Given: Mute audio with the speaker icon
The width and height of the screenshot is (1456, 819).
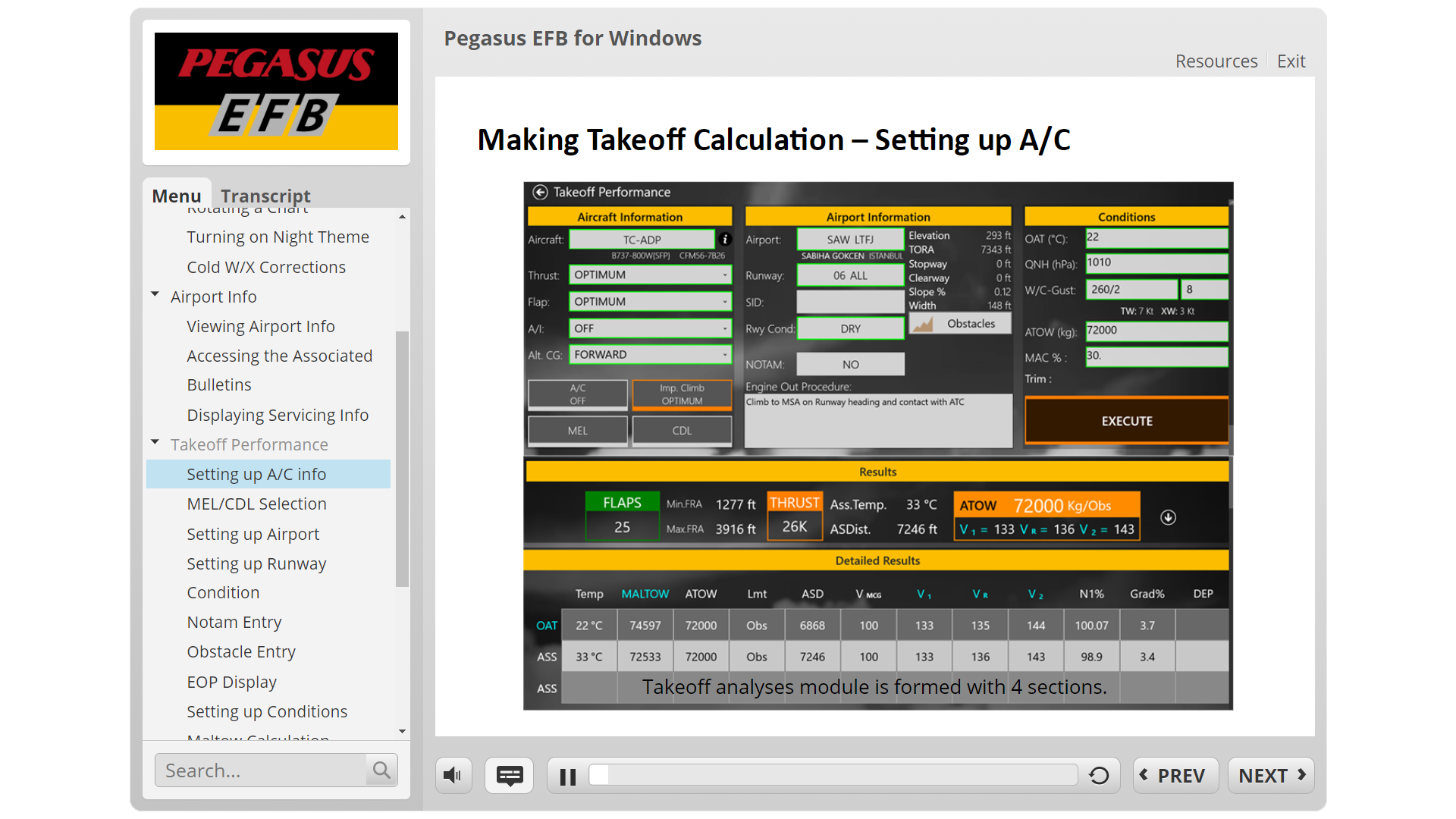Looking at the screenshot, I should click(x=453, y=775).
